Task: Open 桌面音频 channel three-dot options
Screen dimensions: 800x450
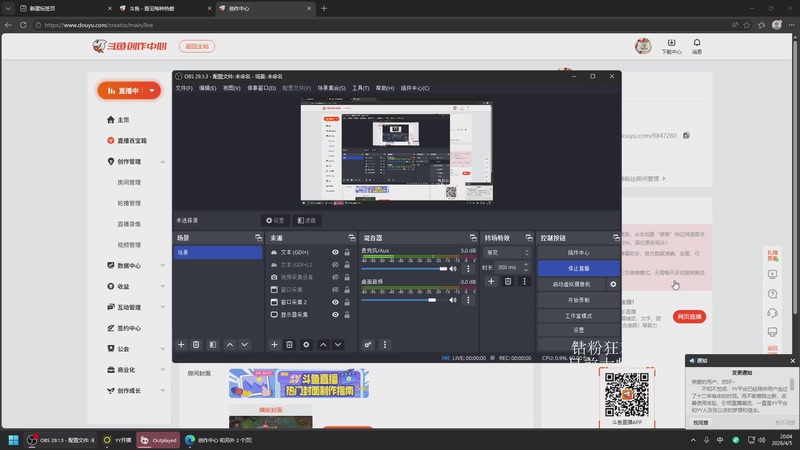Action: [468, 300]
